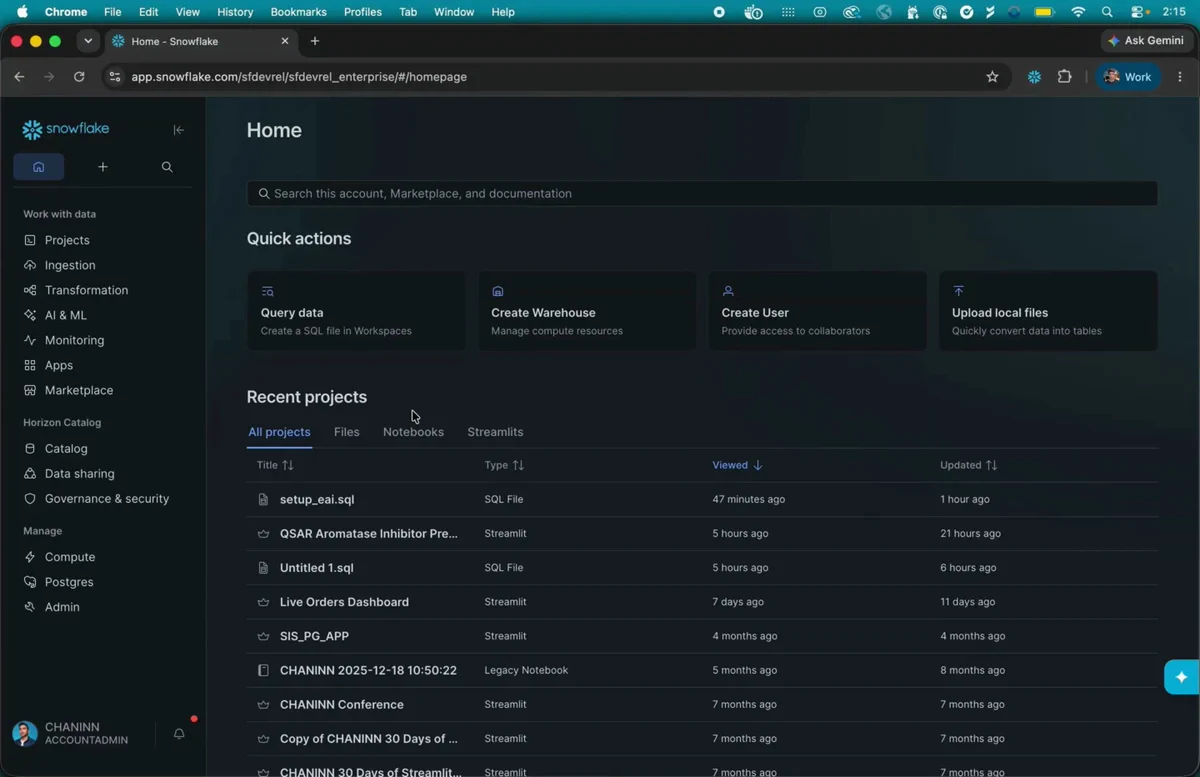Reload the page using the refresh icon

[x=79, y=77]
